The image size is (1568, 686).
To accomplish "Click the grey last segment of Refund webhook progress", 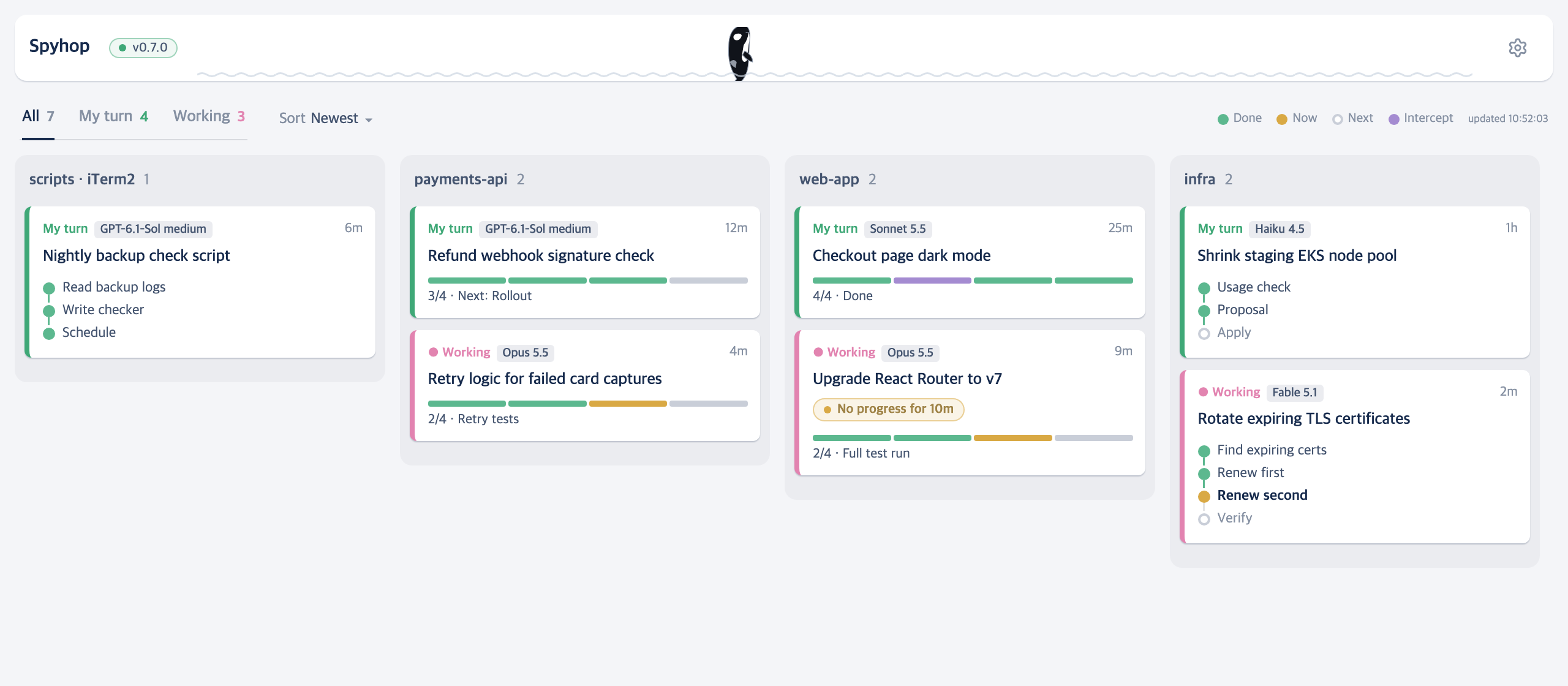I will pyautogui.click(x=709, y=281).
